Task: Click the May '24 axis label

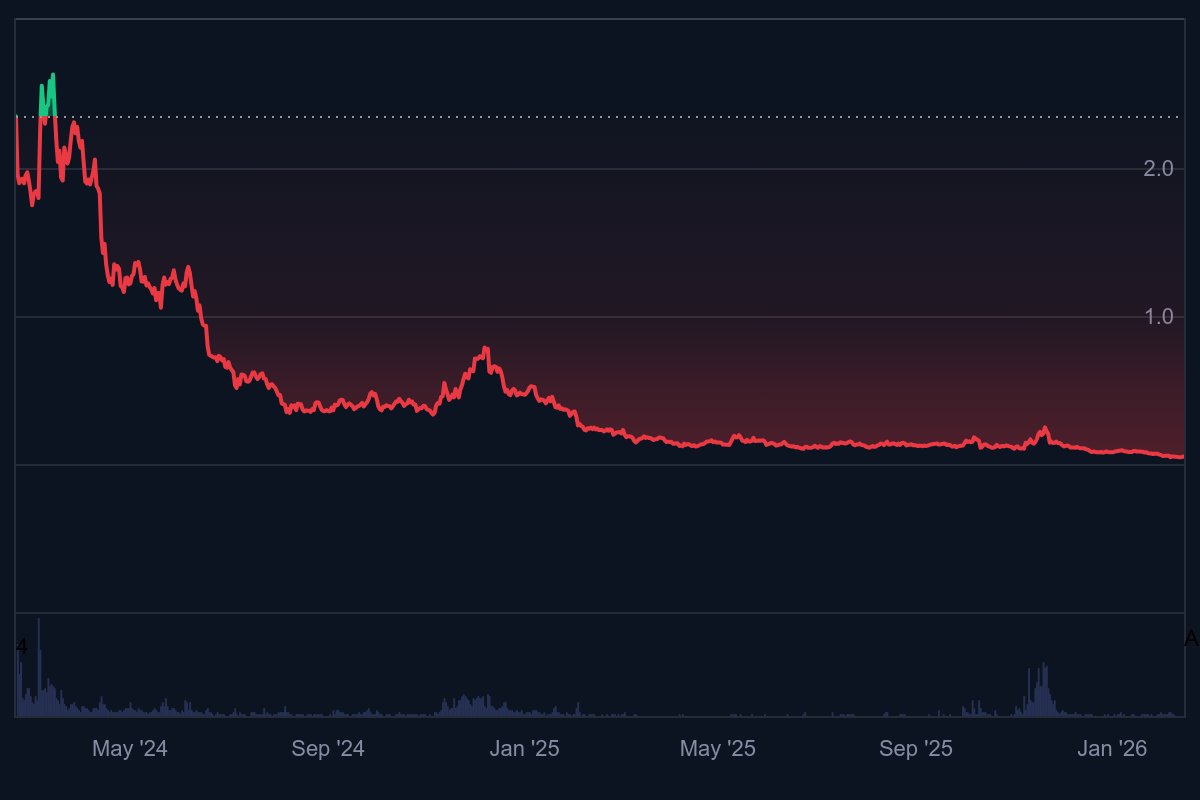Action: click(x=131, y=747)
